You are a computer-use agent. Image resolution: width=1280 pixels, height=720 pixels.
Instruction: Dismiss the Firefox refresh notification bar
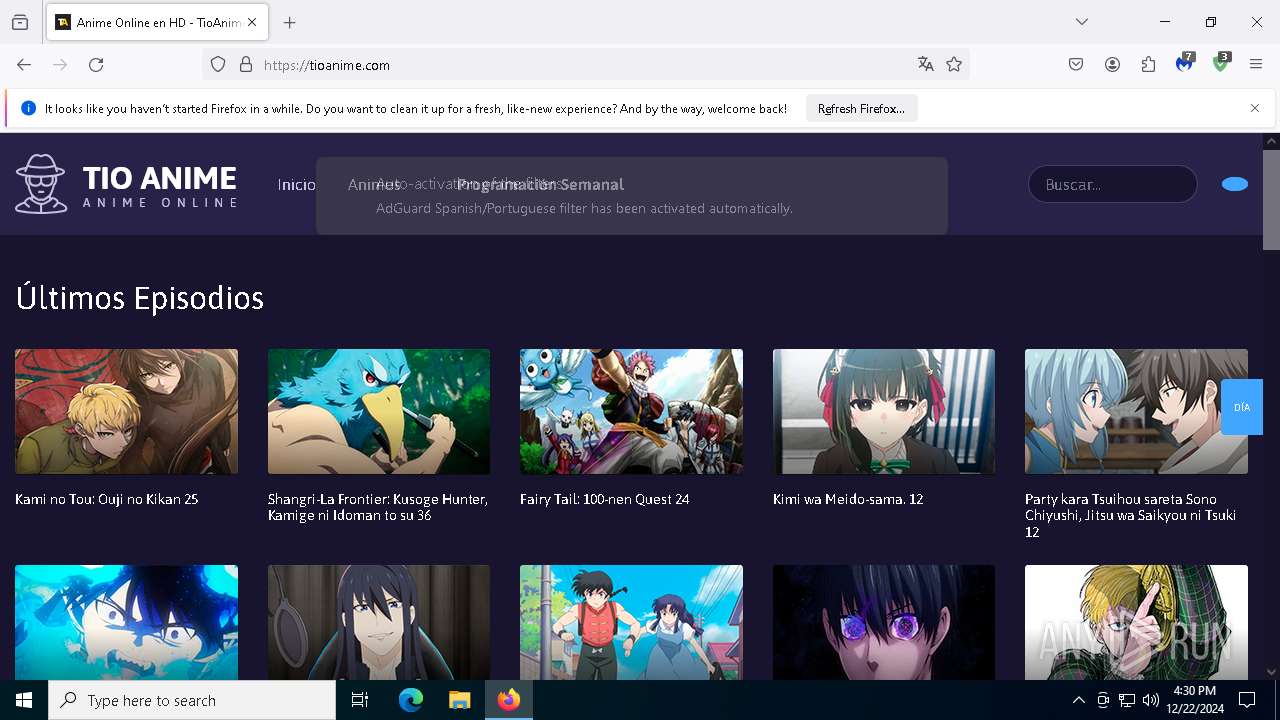point(1255,108)
